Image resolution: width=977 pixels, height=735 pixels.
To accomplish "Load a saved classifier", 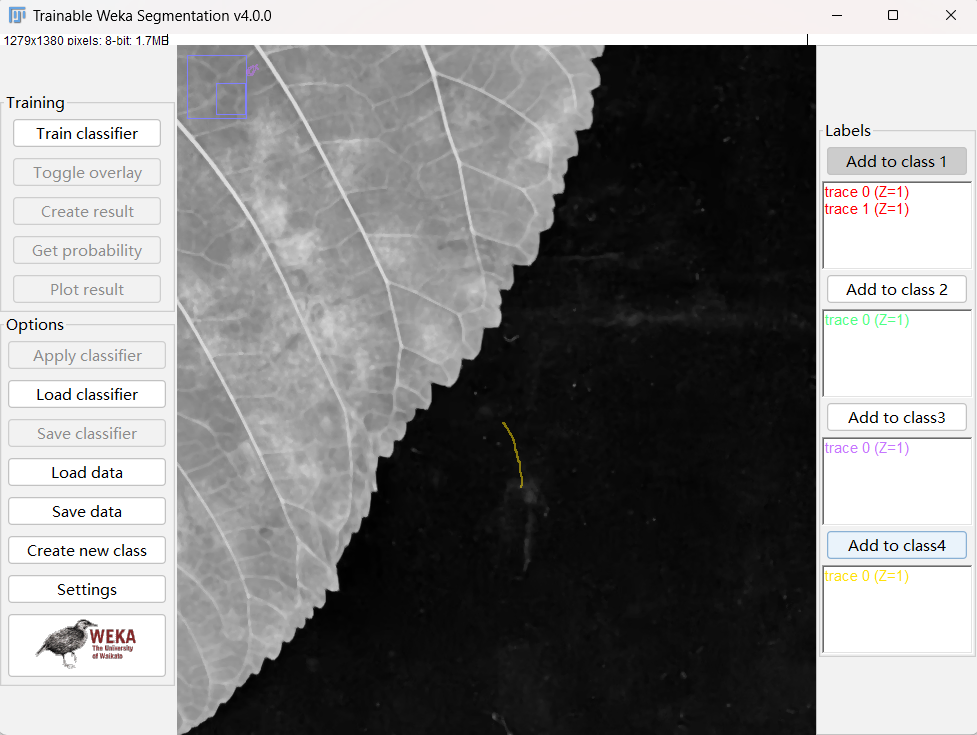I will tap(86, 394).
